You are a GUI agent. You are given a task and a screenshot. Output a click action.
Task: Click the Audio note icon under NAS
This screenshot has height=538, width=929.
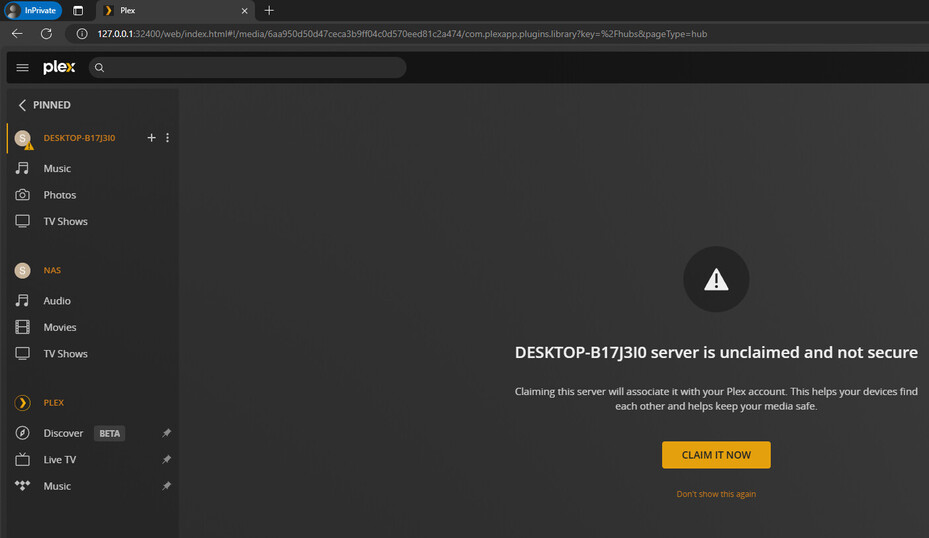point(23,300)
